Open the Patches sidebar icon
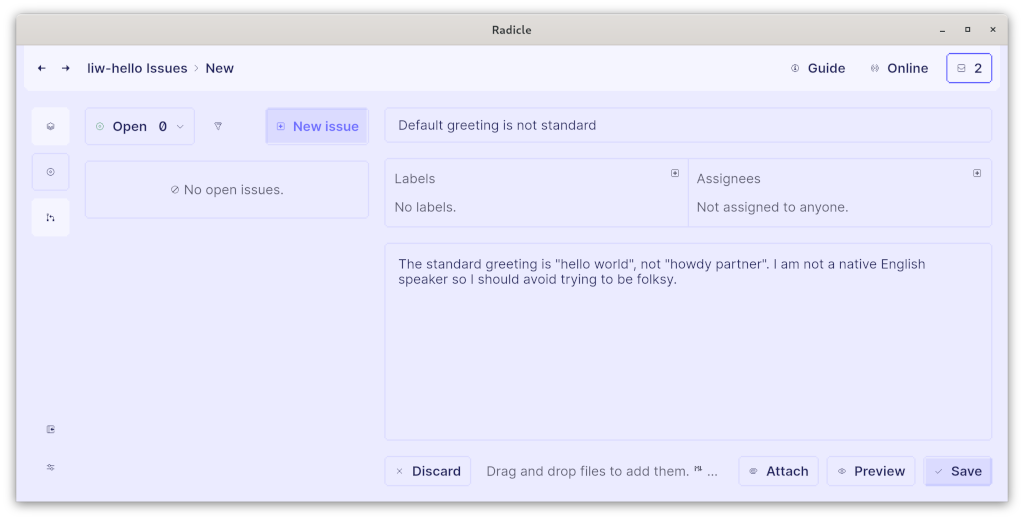 pos(51,218)
